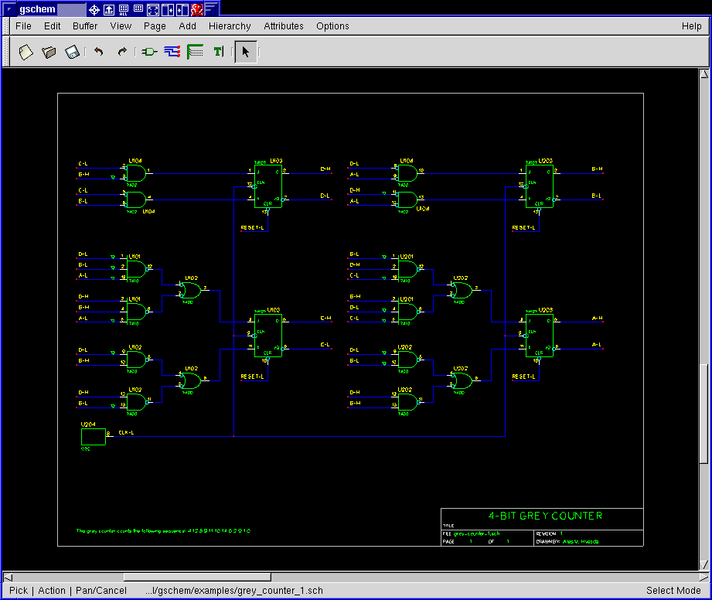This screenshot has width=712, height=600.
Task: Click the grey_counter_1.sch path in status bar
Action: coord(234,590)
